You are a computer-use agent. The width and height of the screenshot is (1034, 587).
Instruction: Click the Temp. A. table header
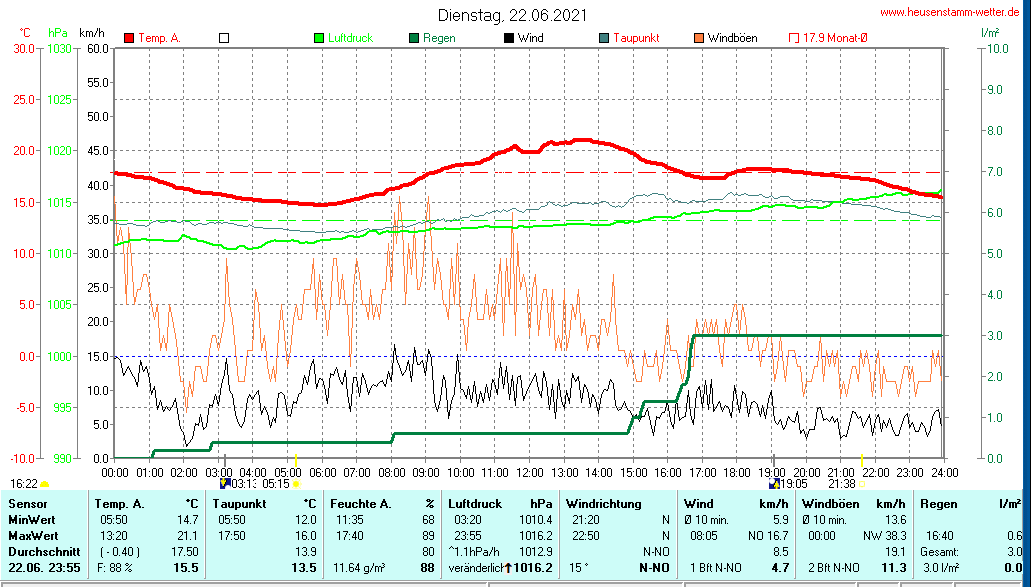click(x=119, y=504)
